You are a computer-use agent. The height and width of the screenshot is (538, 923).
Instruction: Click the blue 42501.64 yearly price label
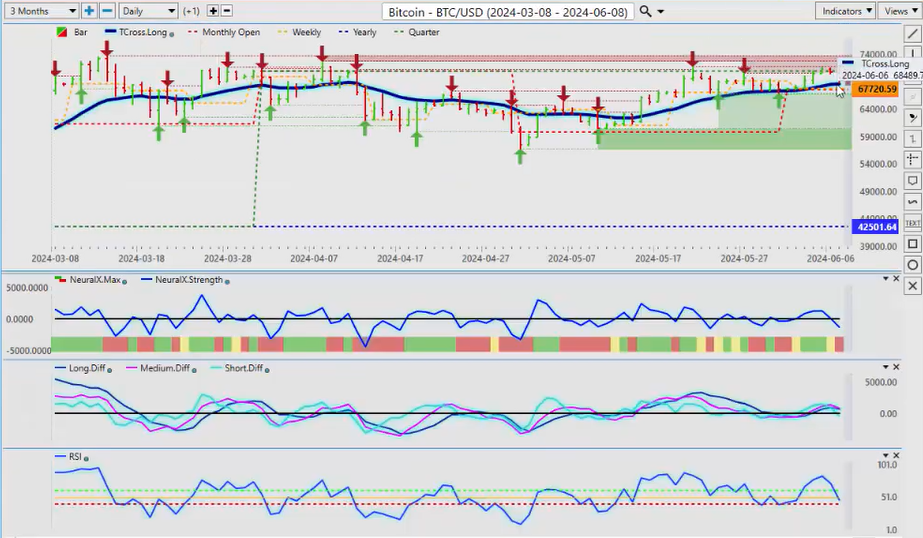[876, 227]
